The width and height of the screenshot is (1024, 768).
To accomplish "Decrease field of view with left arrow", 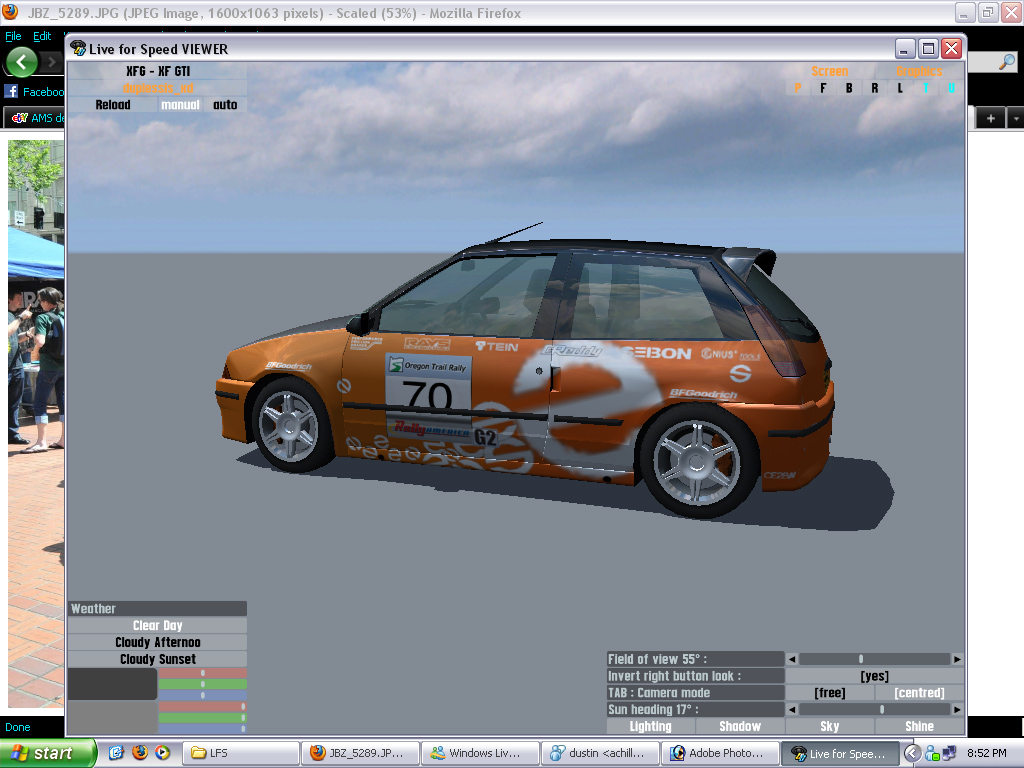I will pos(792,660).
